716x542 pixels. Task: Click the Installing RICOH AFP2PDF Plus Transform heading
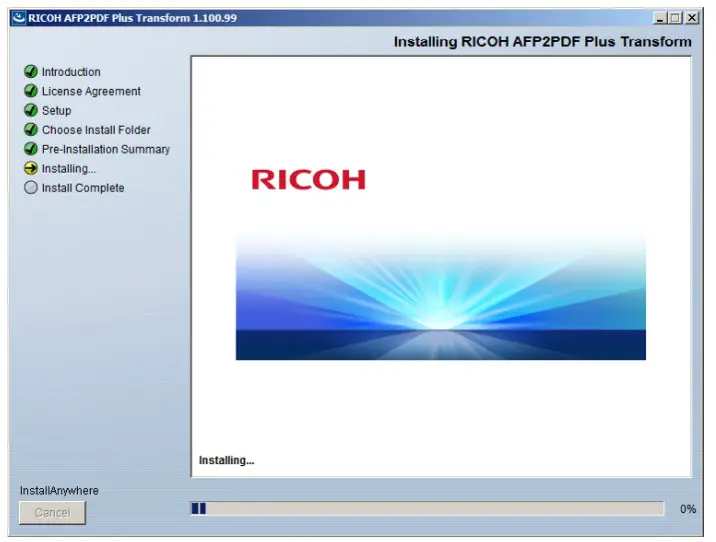click(542, 42)
